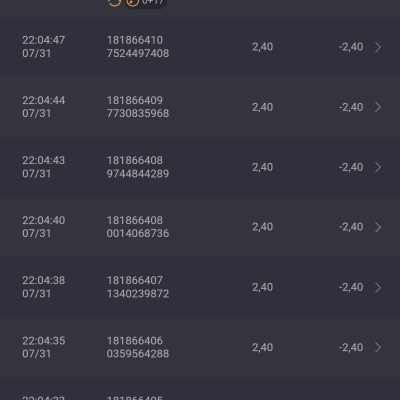Open details arrow for the 22:04:47 transaction
The image size is (400, 400).
click(x=378, y=47)
